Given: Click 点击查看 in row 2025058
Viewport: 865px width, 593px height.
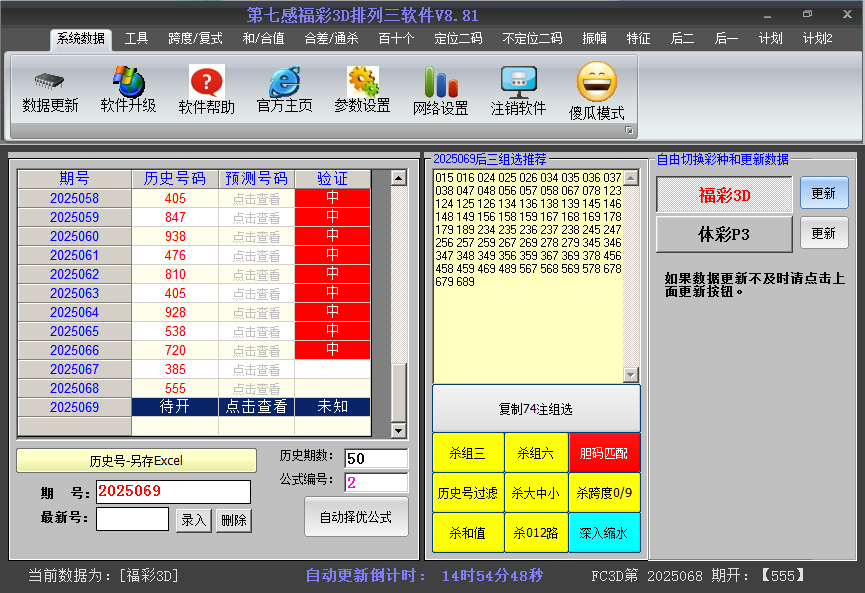Looking at the screenshot, I should click(257, 199).
